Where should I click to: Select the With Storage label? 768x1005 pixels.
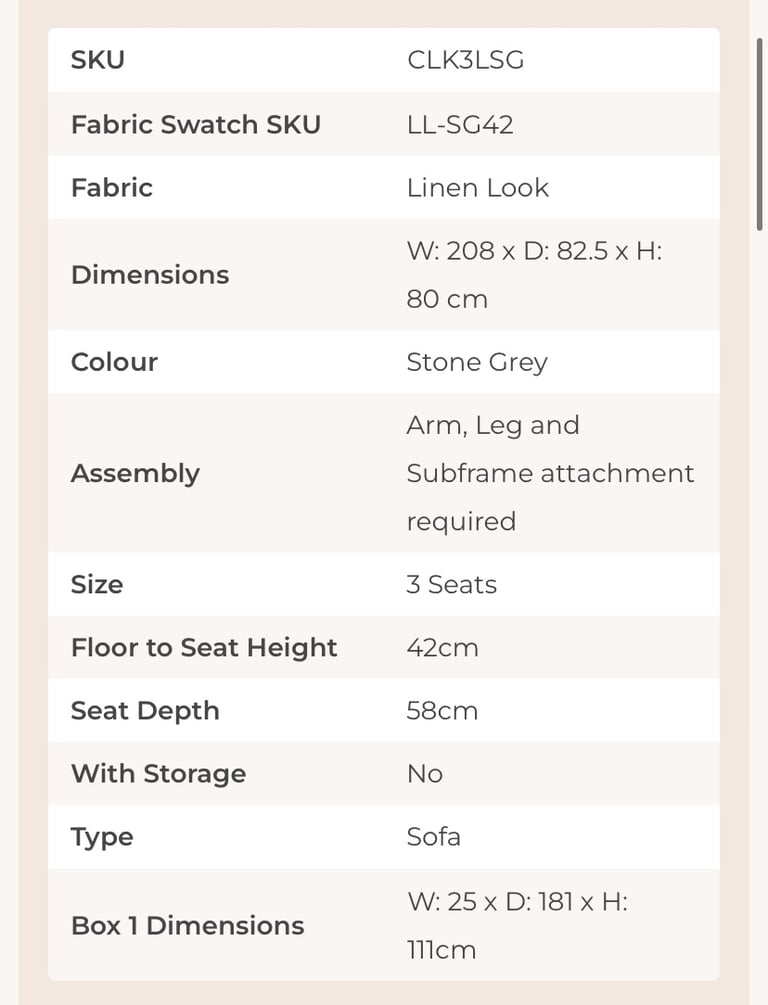click(x=158, y=774)
